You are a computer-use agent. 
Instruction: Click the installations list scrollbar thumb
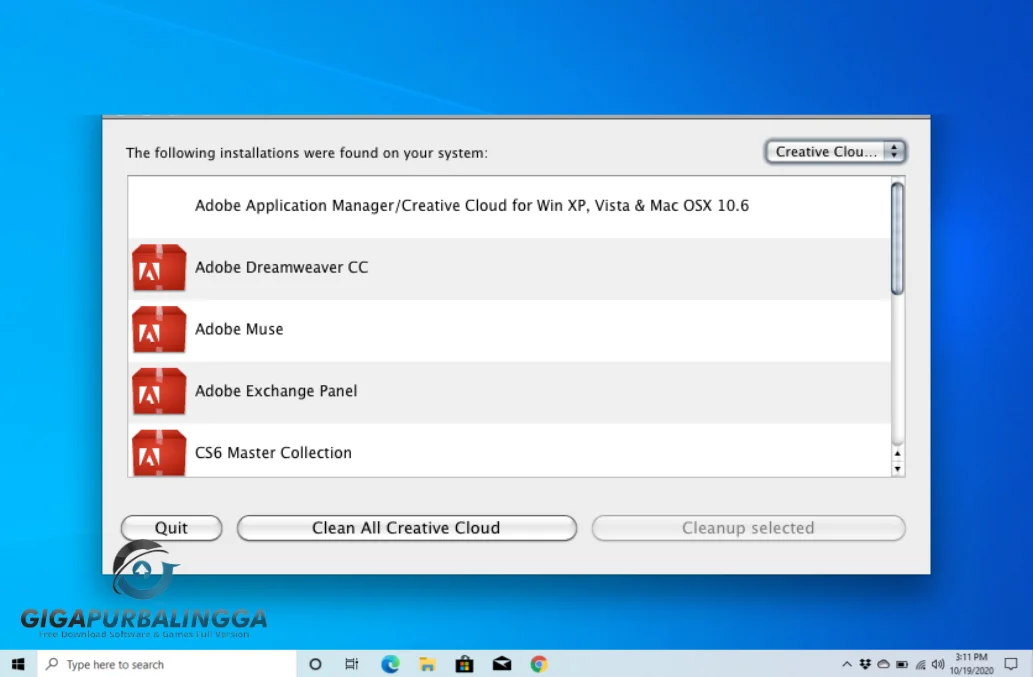(897, 238)
